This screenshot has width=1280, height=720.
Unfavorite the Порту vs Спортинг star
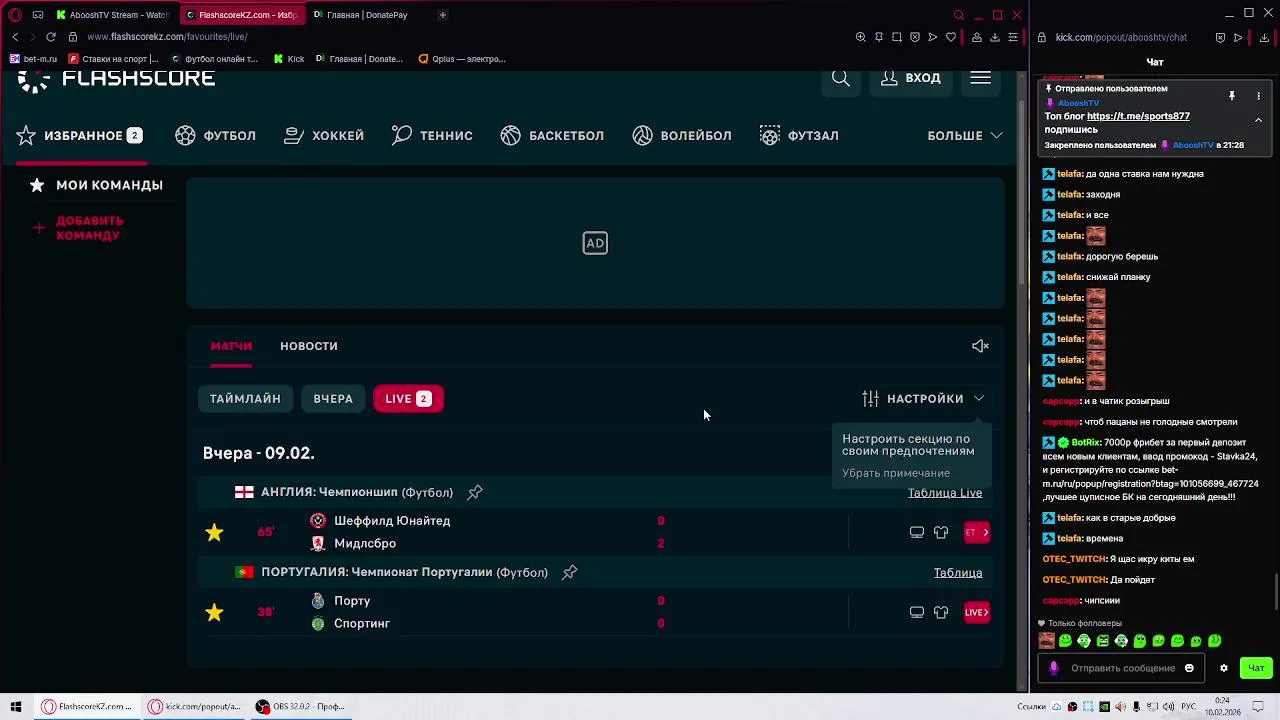click(x=214, y=612)
